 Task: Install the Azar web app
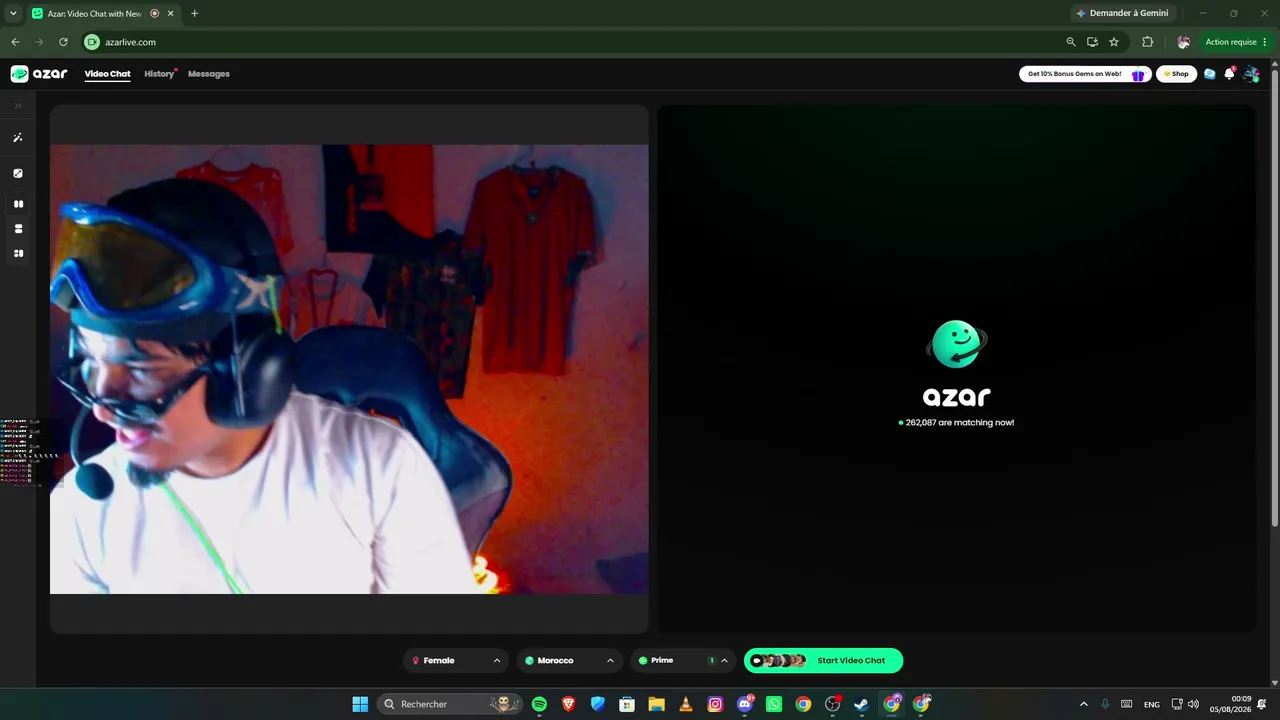[x=1092, y=42]
